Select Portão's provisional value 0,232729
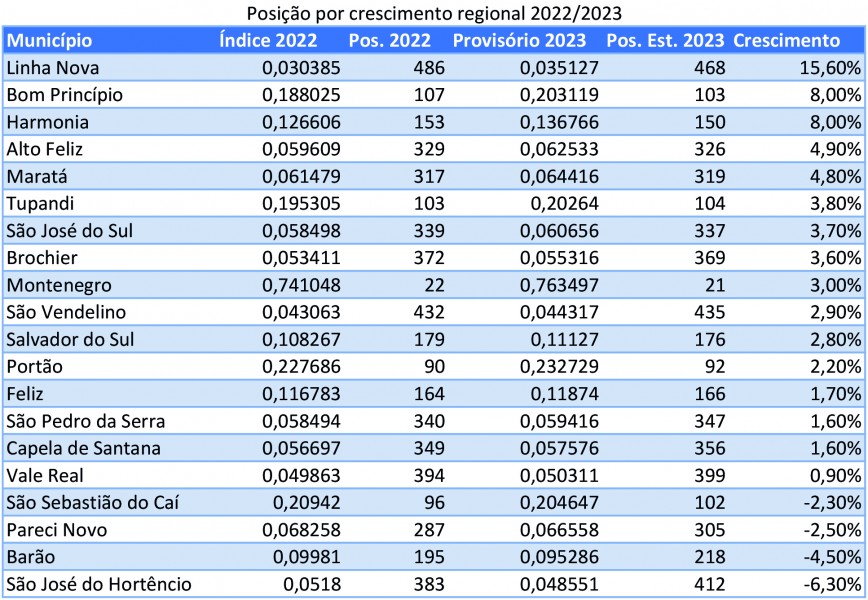 (553, 367)
